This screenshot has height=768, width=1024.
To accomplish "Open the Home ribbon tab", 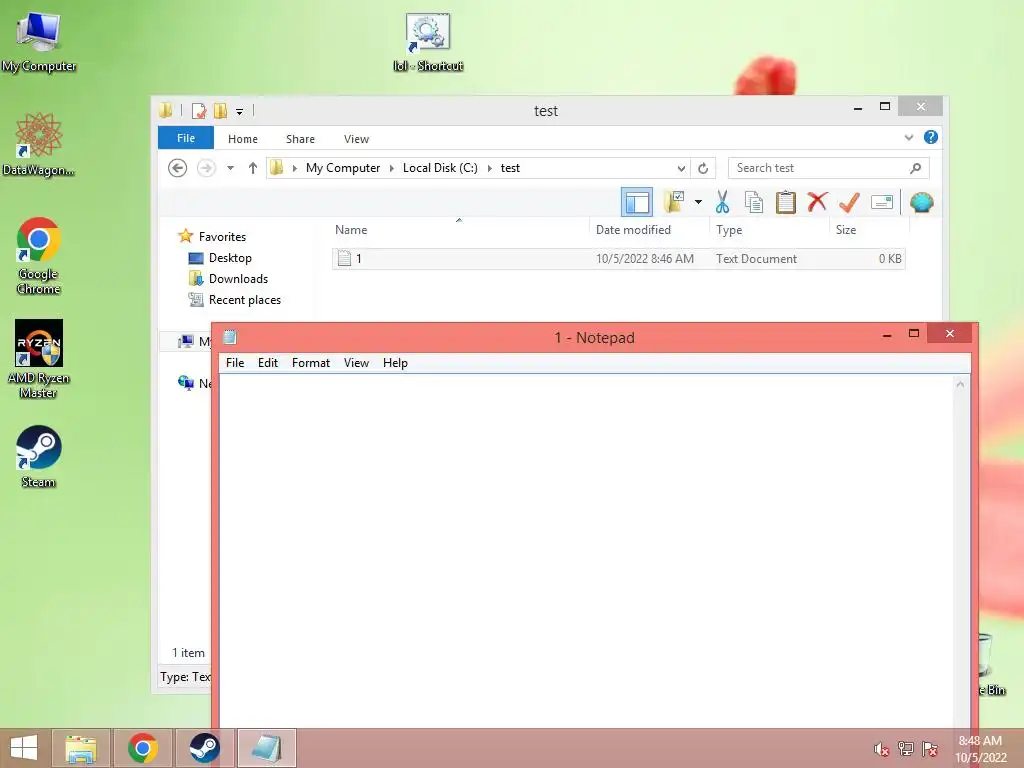I will [243, 139].
